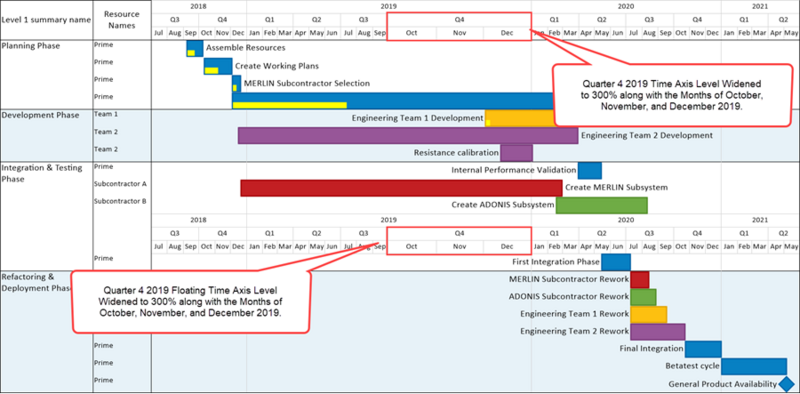Click the 'Assemble Resources' task label
Image resolution: width=800 pixels, height=394 pixels.
pyautogui.click(x=246, y=48)
